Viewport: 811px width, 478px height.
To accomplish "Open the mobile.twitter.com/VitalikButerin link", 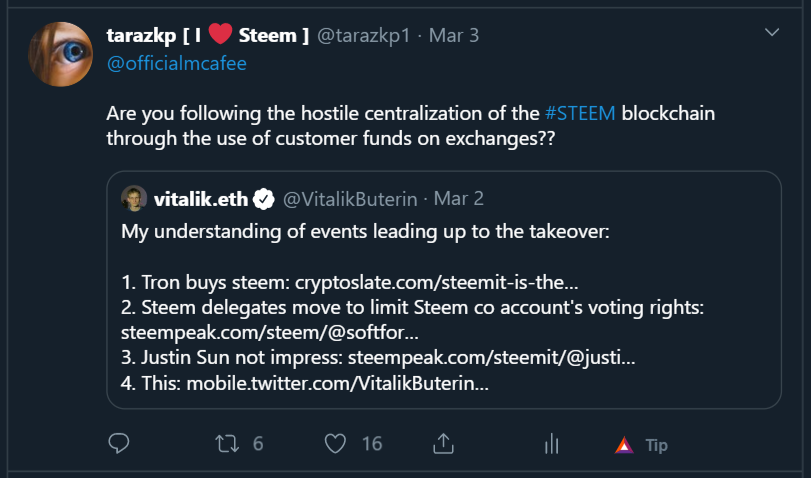I will click(x=331, y=383).
